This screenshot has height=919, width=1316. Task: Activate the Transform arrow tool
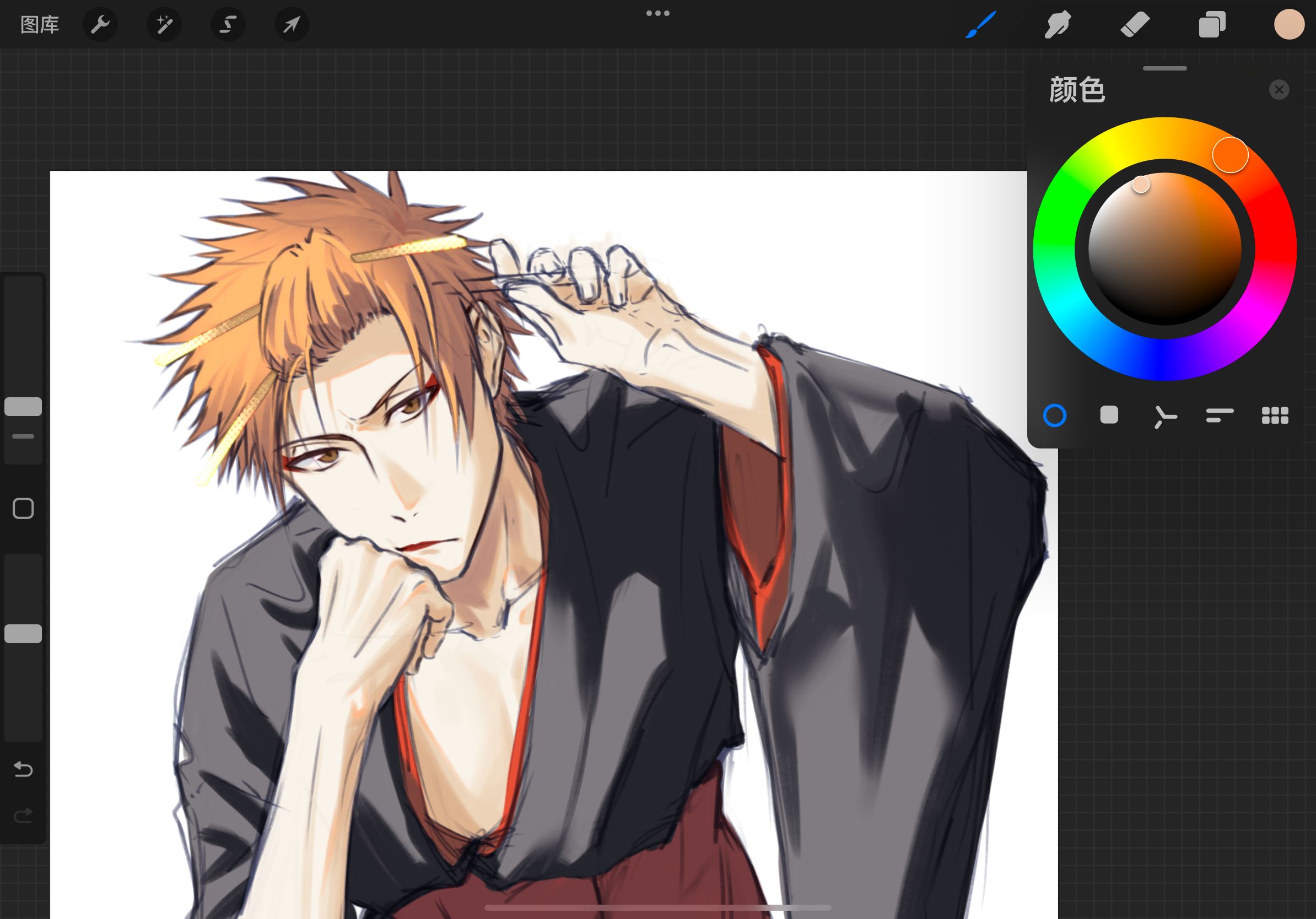292,25
